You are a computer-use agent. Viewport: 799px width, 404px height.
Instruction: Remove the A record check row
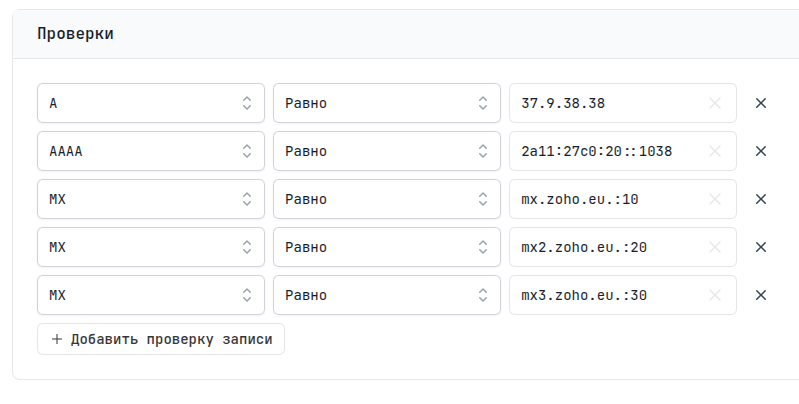click(760, 103)
